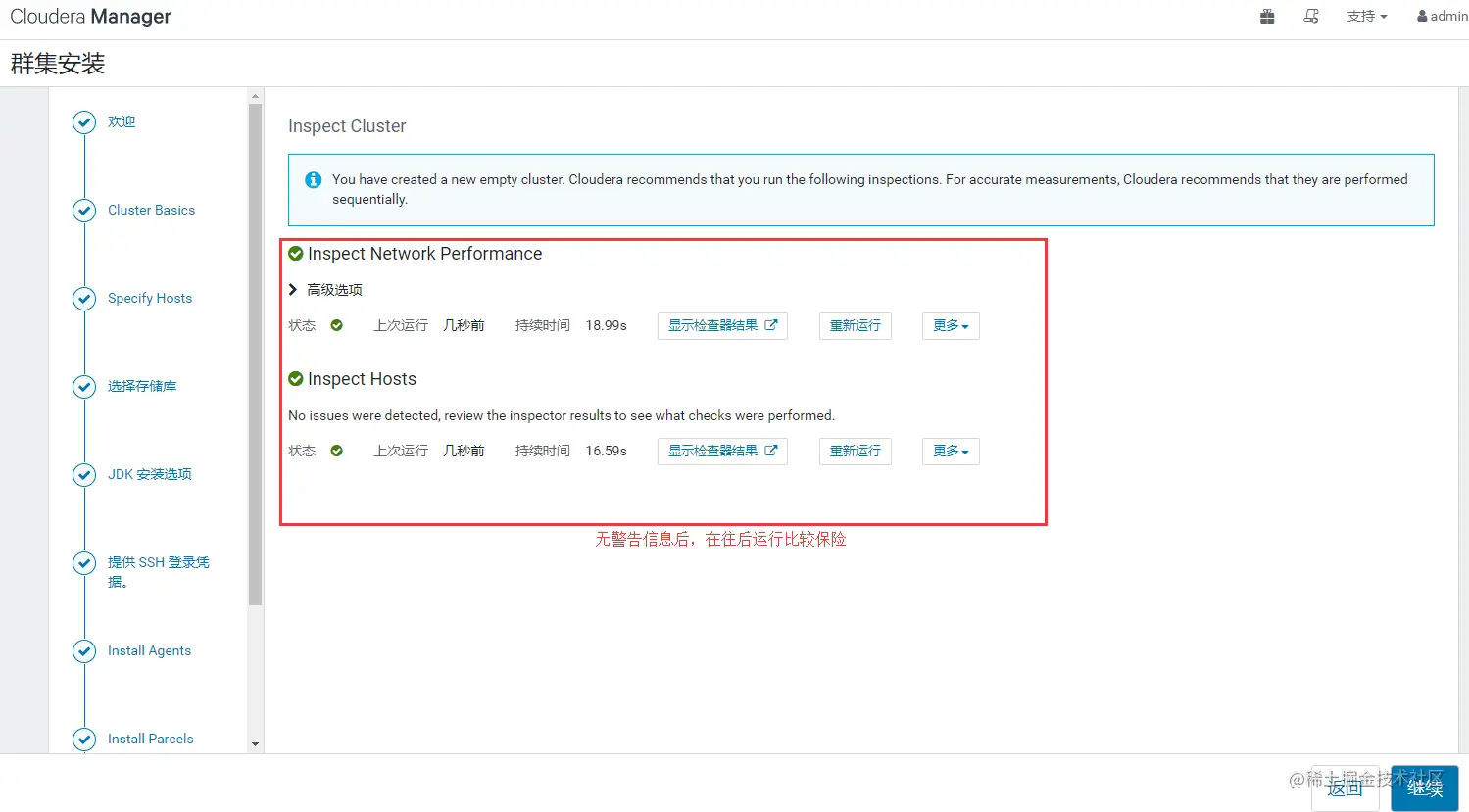Open the running commands icon in header
The height and width of the screenshot is (812, 1469).
click(1311, 16)
